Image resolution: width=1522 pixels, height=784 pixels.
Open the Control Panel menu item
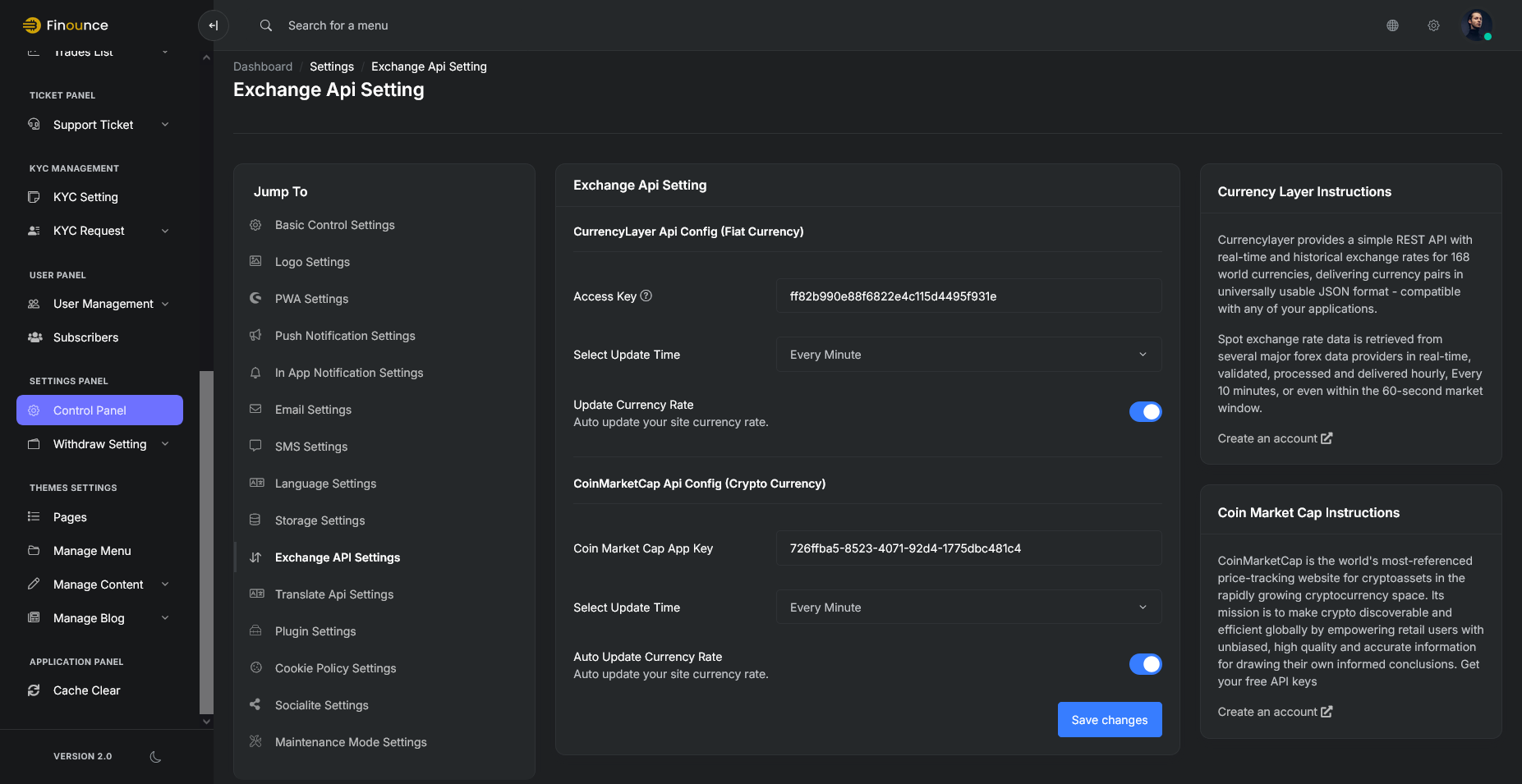point(99,410)
